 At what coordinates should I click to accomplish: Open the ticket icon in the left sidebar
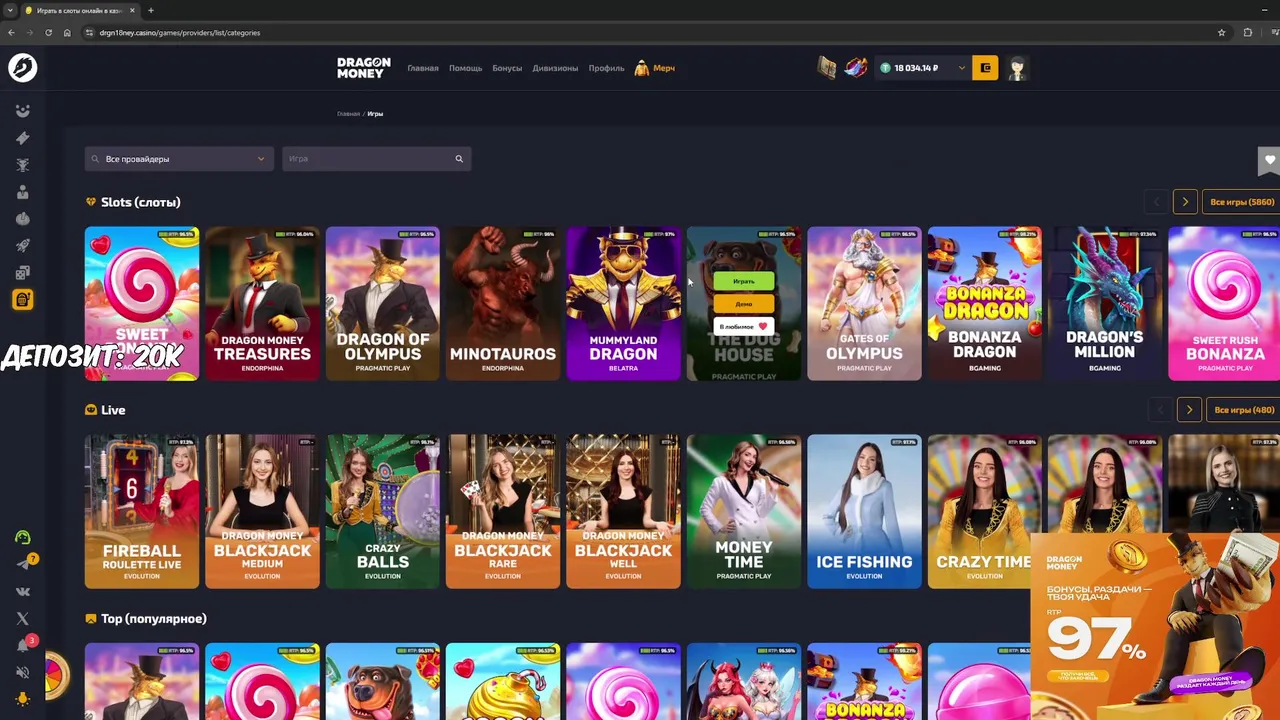[x=23, y=138]
